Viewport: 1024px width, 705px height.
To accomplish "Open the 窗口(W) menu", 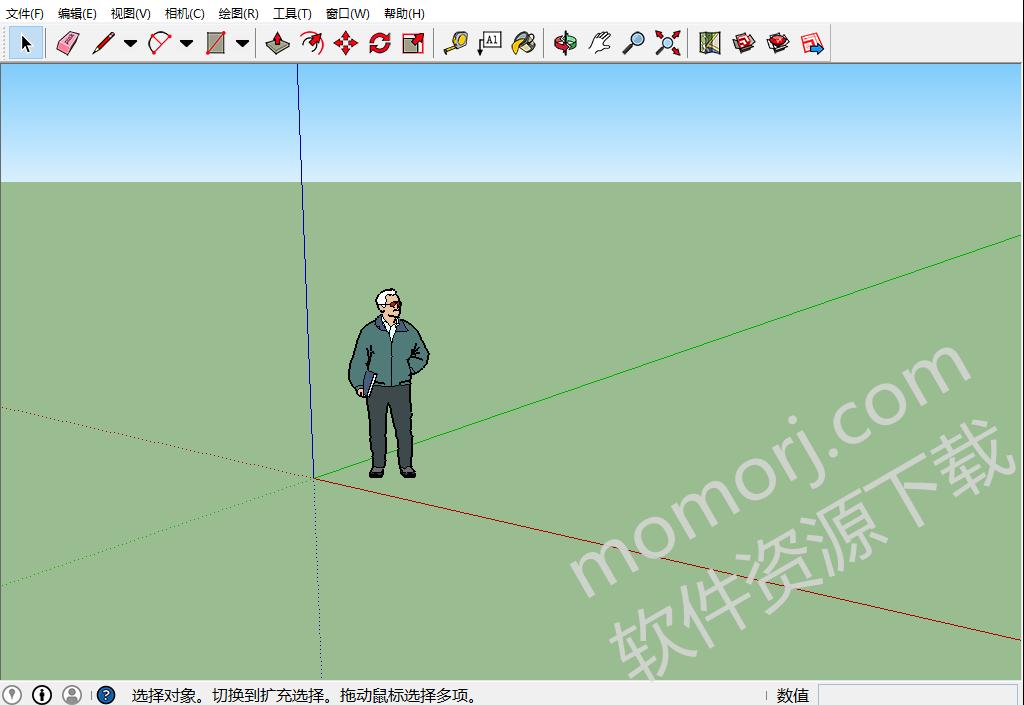I will coord(349,14).
